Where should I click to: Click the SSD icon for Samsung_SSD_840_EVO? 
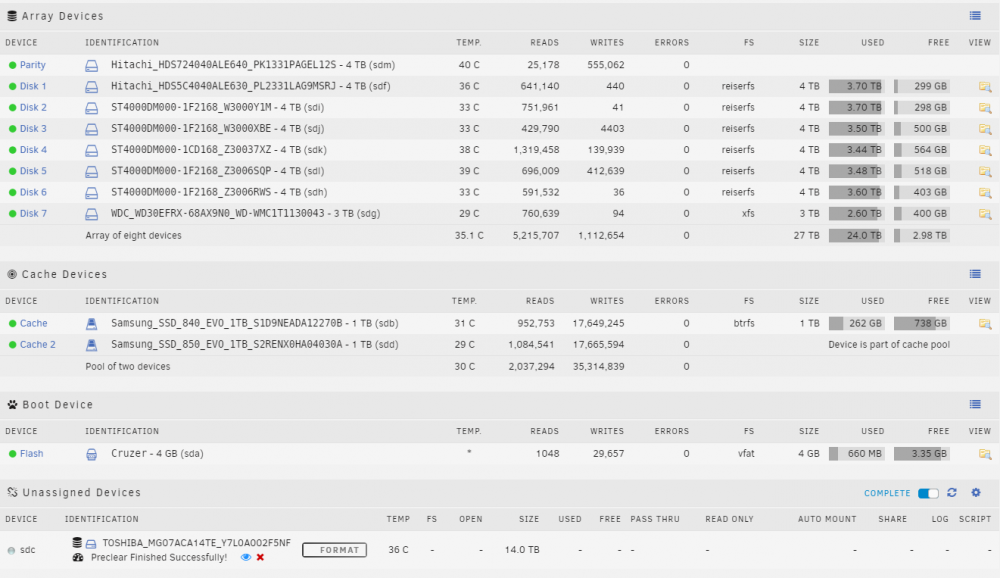pos(92,323)
